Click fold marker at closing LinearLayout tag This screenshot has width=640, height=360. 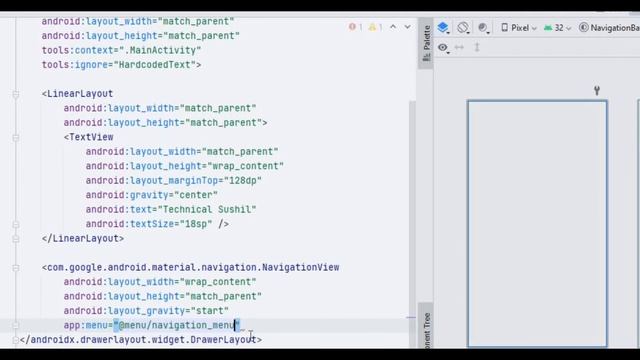point(16,239)
